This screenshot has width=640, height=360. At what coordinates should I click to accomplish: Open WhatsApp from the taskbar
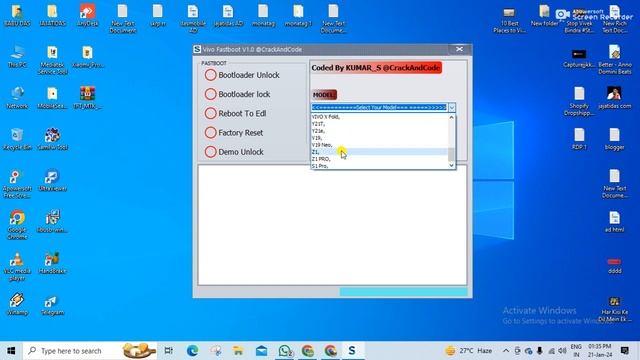click(285, 351)
